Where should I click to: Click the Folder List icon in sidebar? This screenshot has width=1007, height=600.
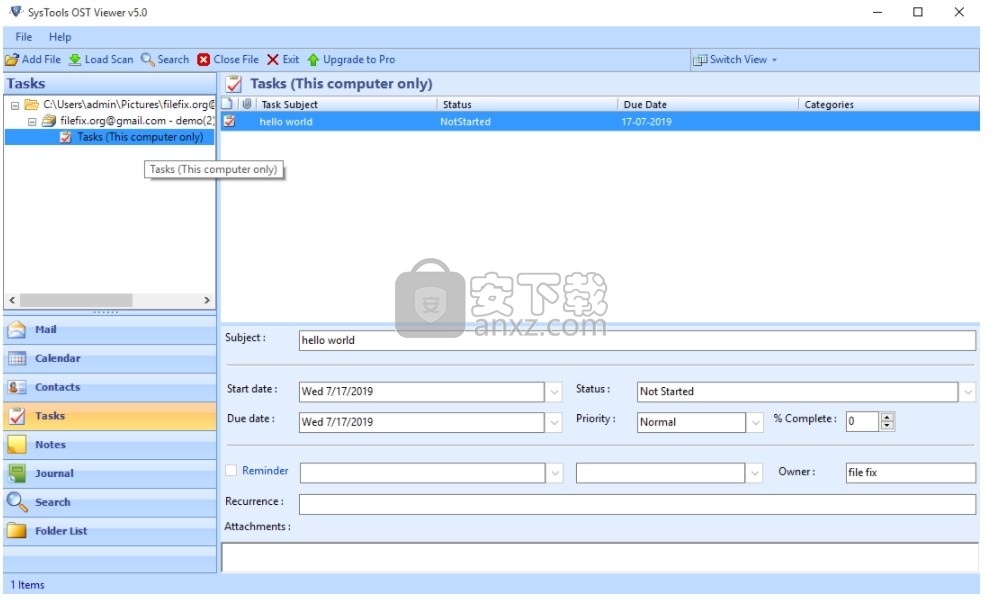(x=17, y=531)
